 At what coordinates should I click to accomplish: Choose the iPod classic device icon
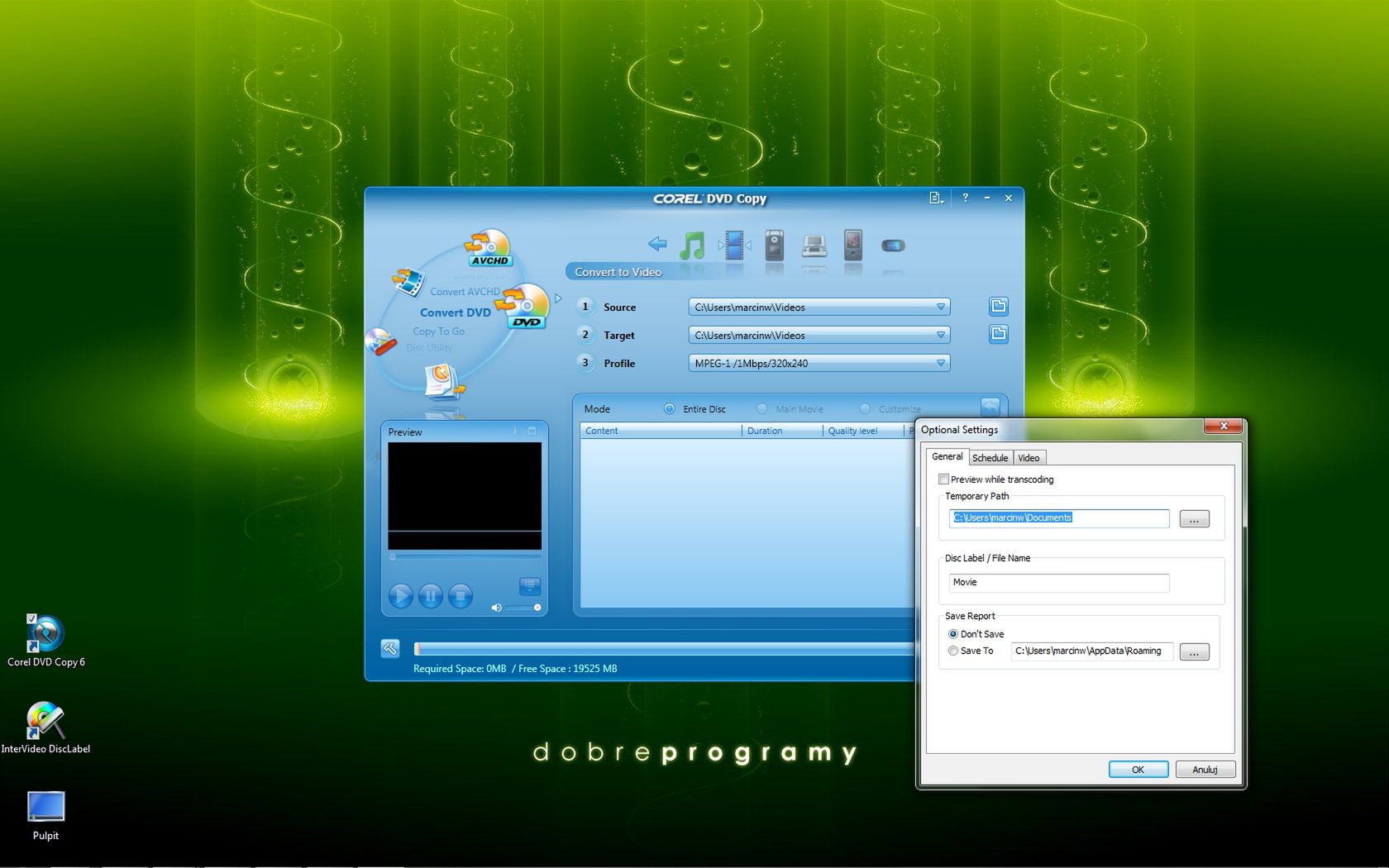pyautogui.click(x=775, y=246)
